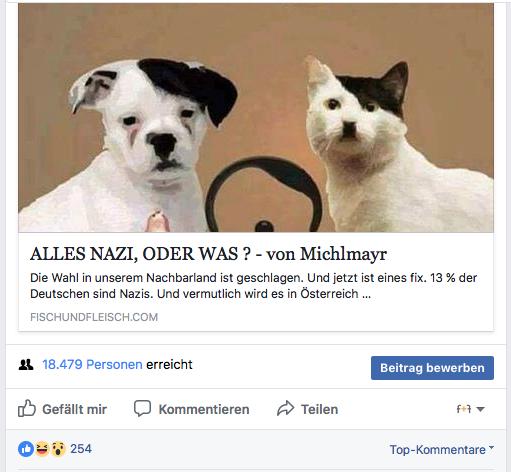Open the ALLES NAZI, ODER WAS headline link
The width and height of the screenshot is (511, 472).
coord(208,254)
